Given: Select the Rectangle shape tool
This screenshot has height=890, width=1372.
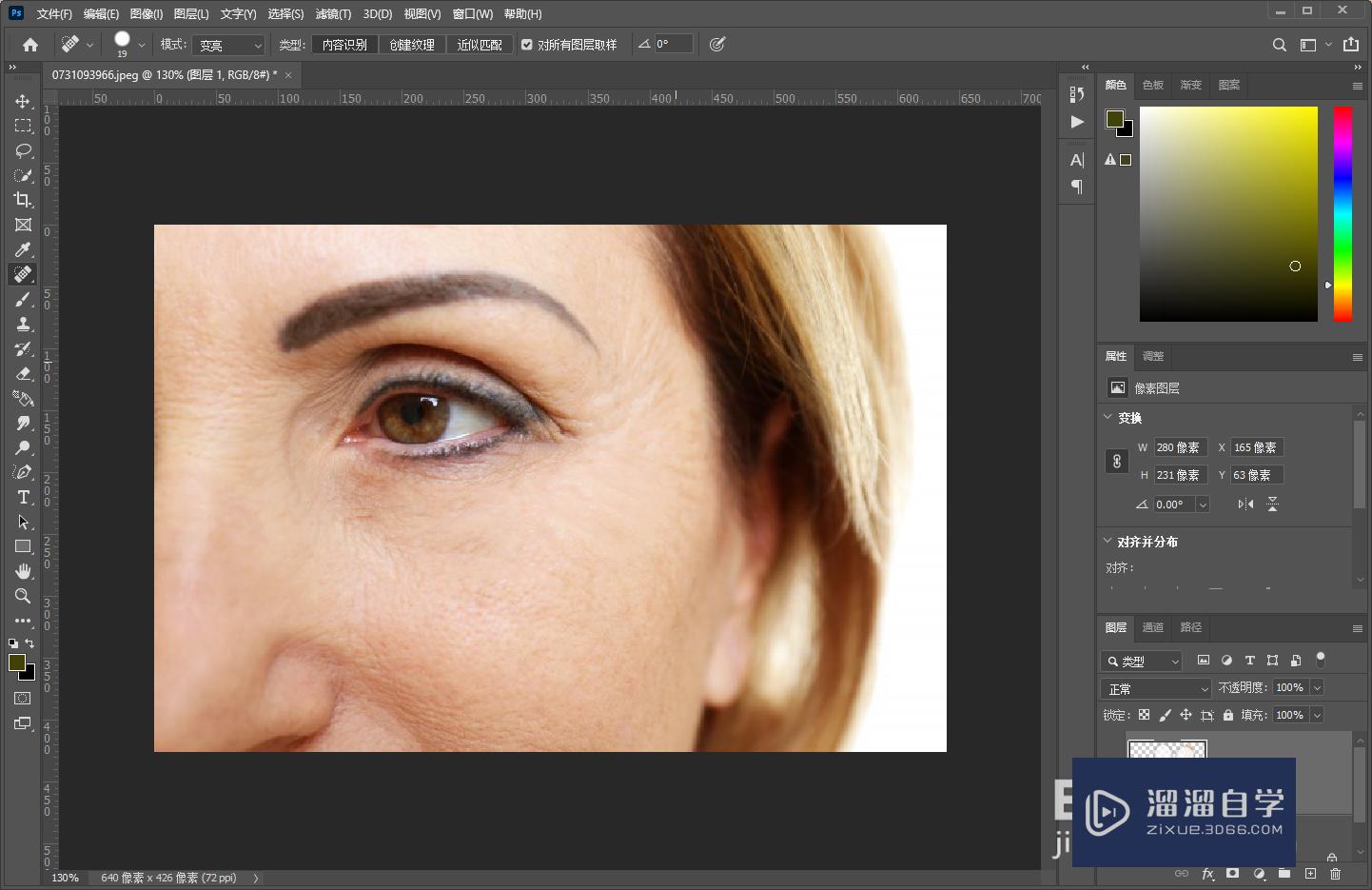Looking at the screenshot, I should [23, 546].
